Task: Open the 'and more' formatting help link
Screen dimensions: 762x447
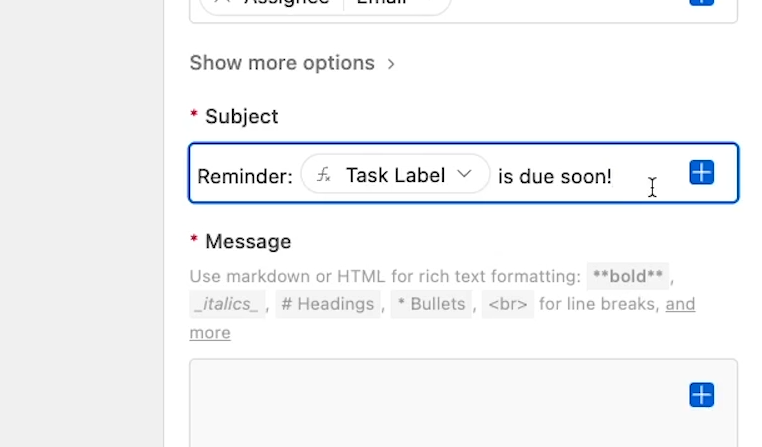Action: 442,318
